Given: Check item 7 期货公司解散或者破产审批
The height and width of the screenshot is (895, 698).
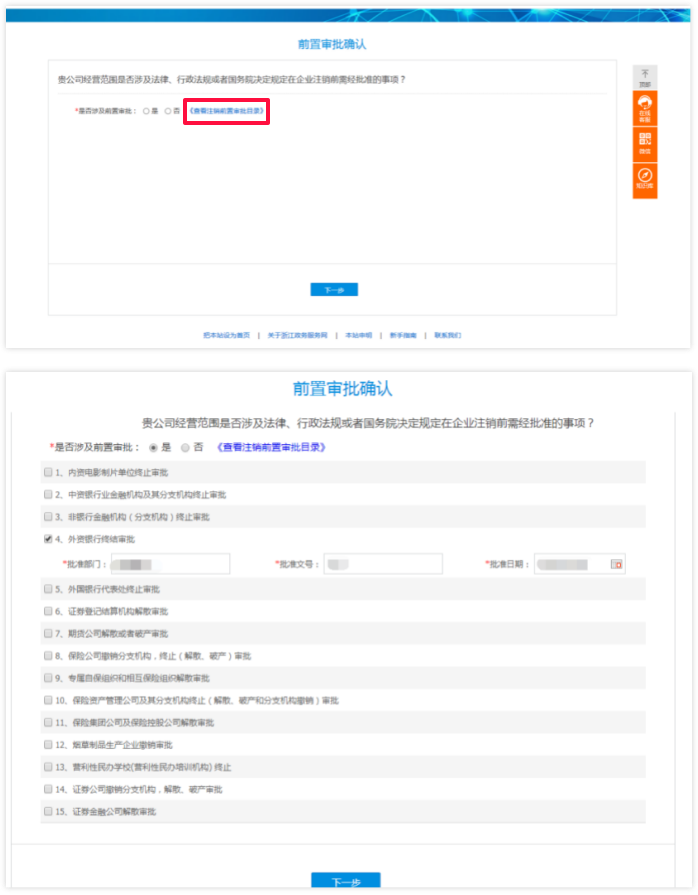Looking at the screenshot, I should point(49,633).
